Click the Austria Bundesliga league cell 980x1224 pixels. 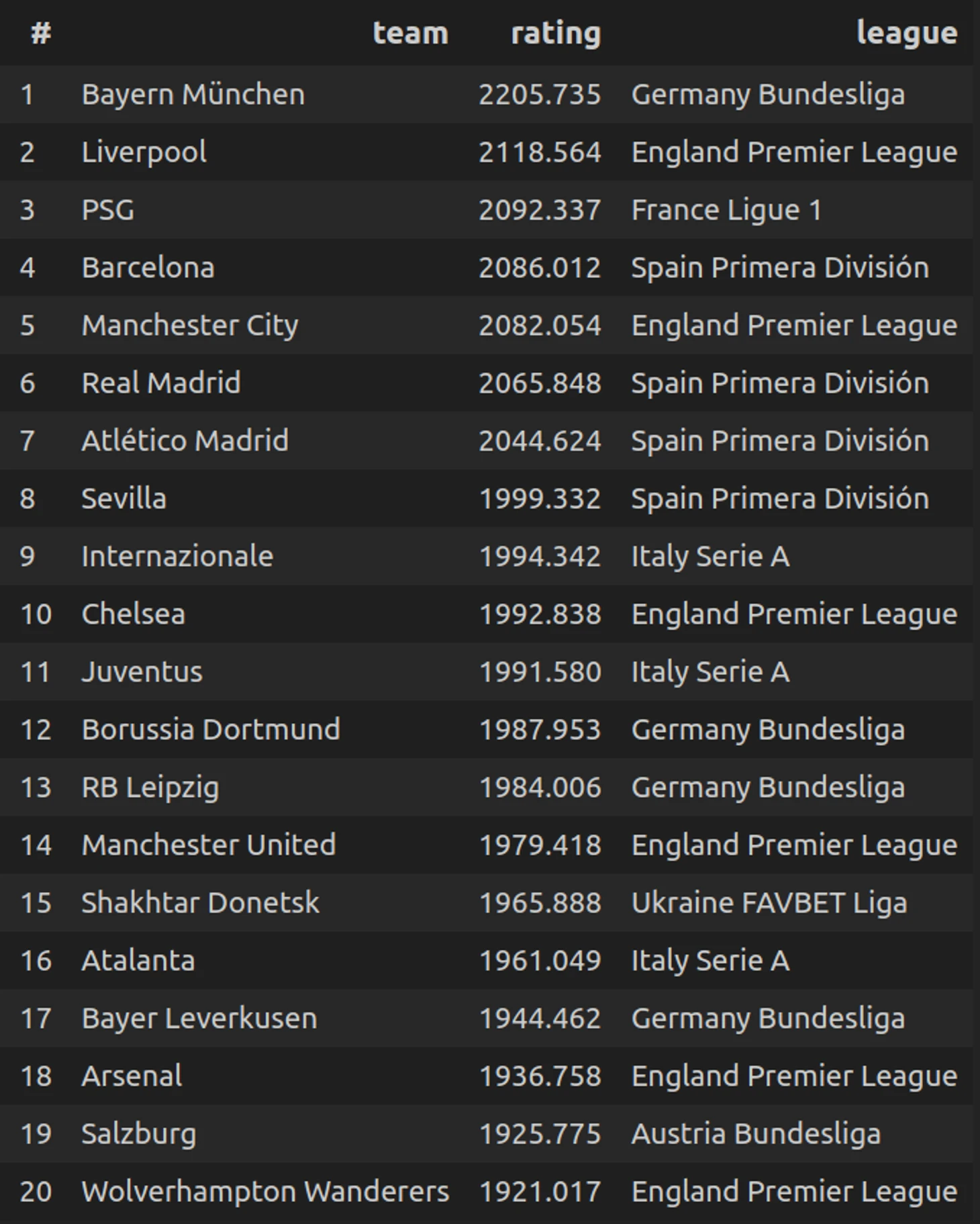[x=756, y=1134]
